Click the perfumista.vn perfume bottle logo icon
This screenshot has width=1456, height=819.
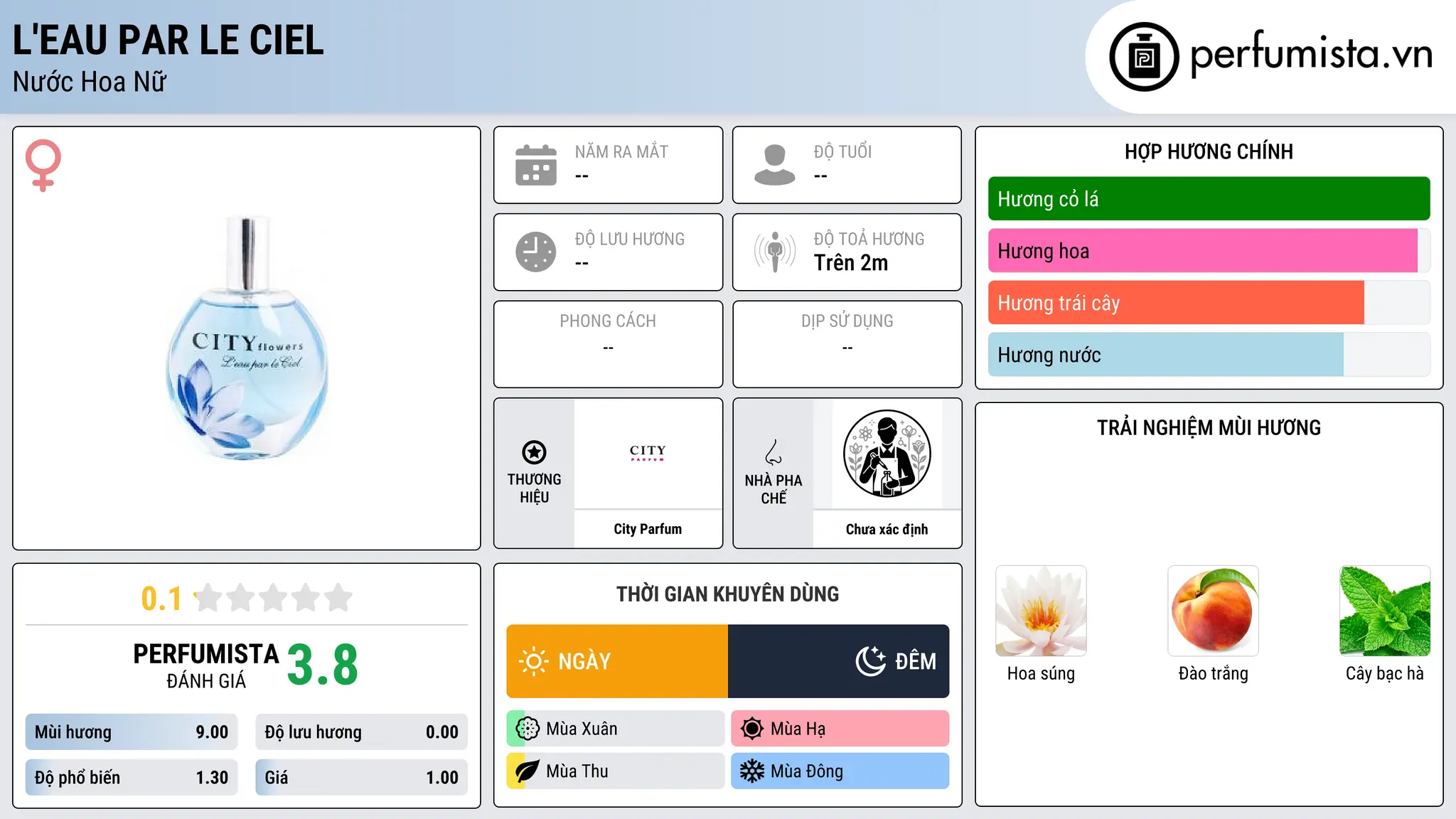1144,56
